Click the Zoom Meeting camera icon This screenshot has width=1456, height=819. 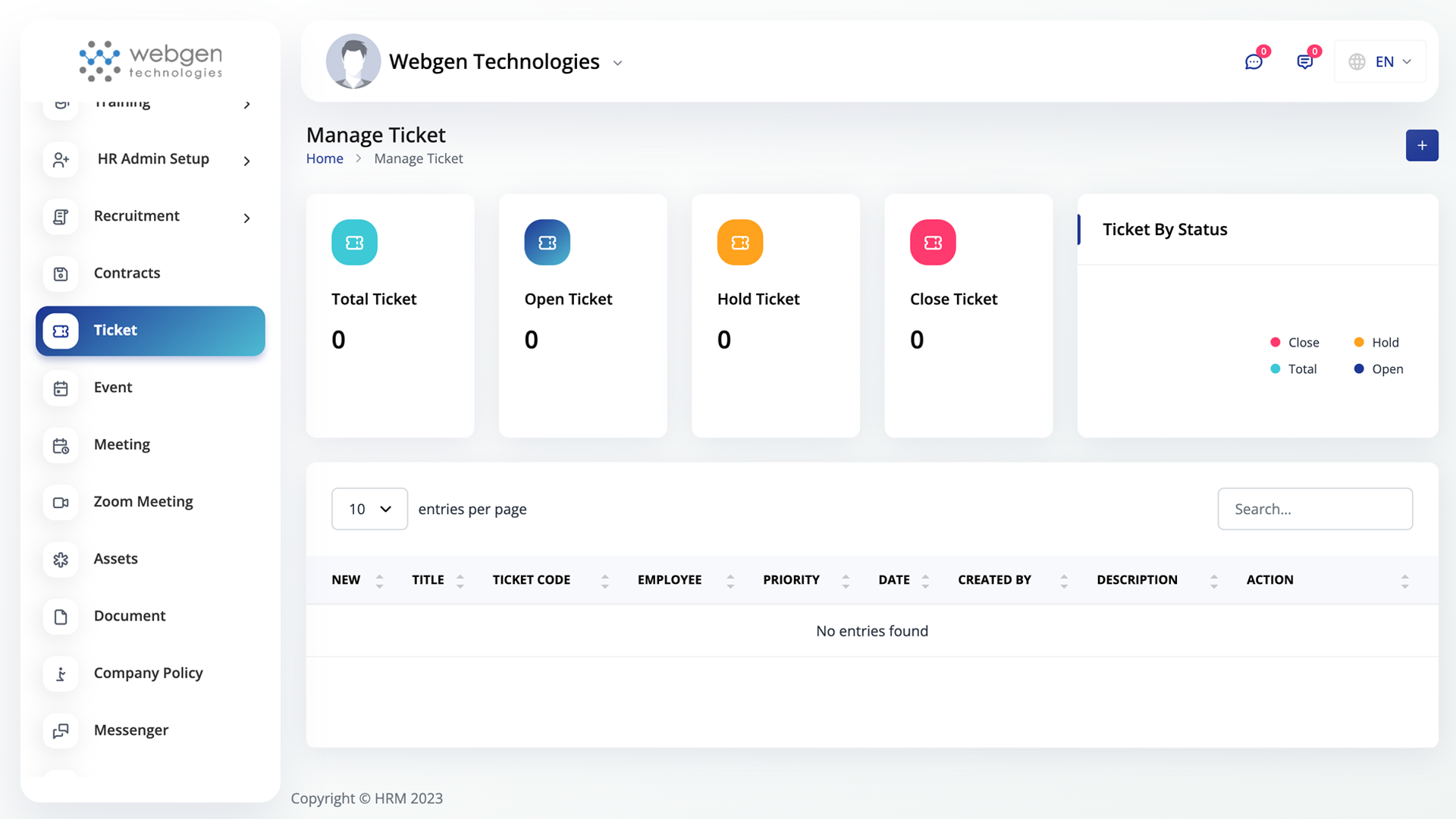pos(61,502)
